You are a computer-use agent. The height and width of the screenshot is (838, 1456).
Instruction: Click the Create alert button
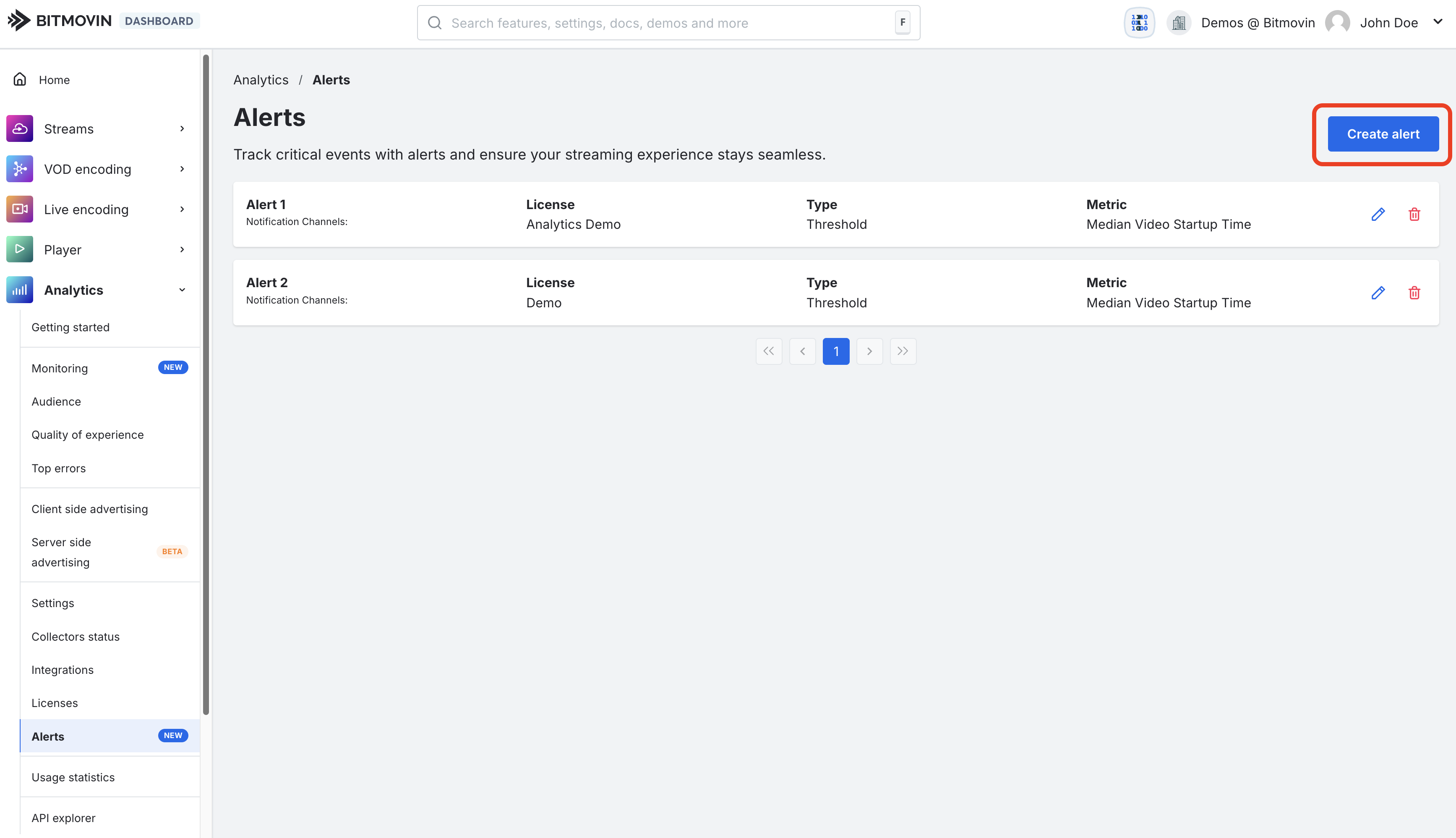pyautogui.click(x=1383, y=134)
